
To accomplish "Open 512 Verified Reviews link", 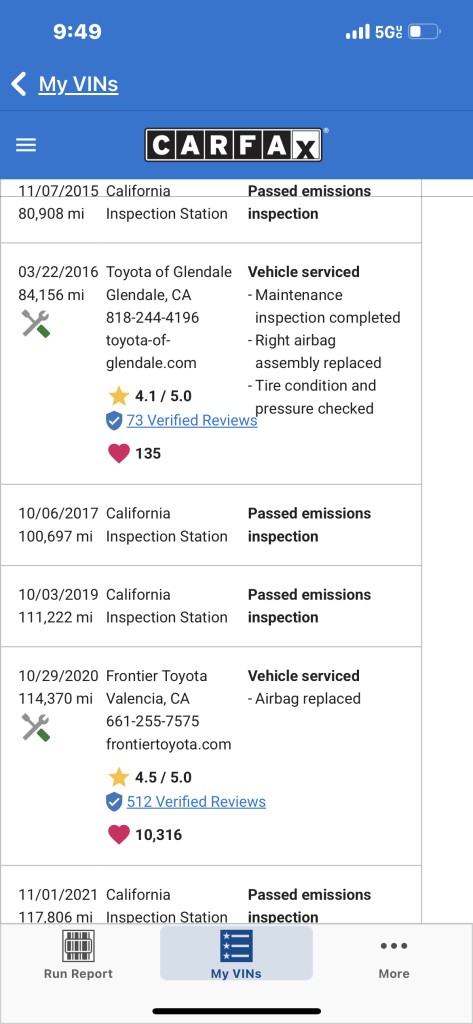I will [x=196, y=802].
